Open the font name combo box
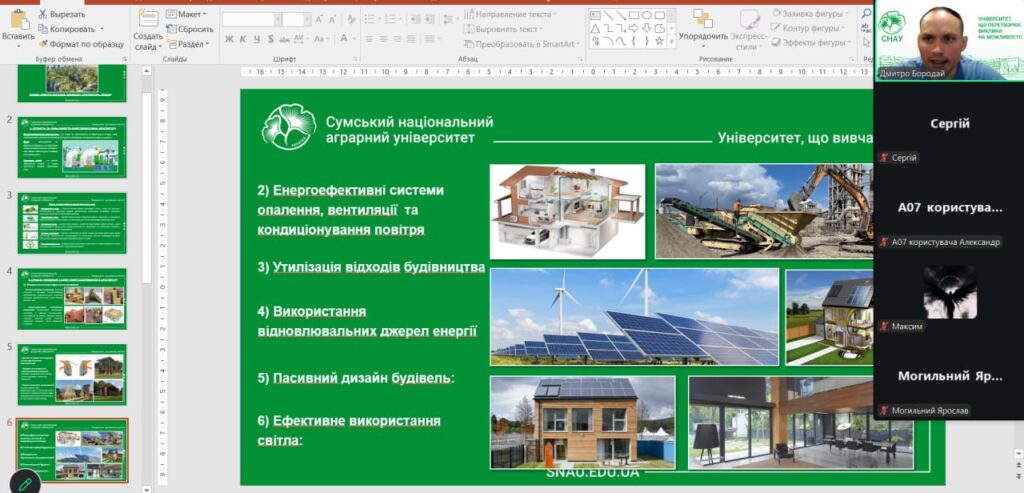1024x493 pixels. [x=251, y=19]
